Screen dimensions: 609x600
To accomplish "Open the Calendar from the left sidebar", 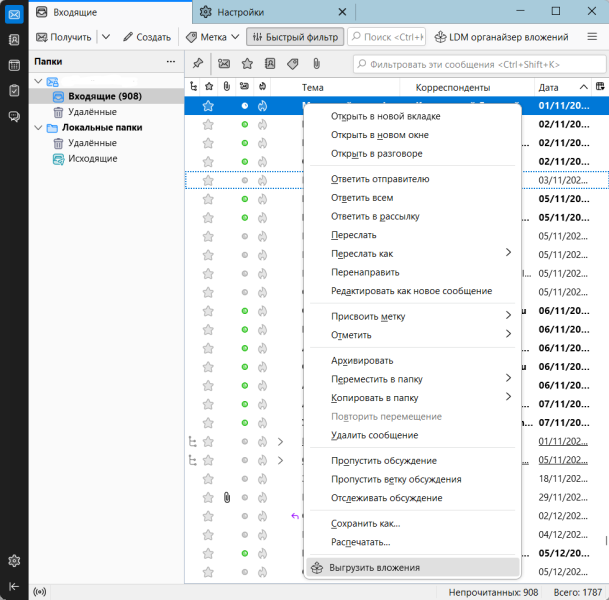I will click(14, 65).
